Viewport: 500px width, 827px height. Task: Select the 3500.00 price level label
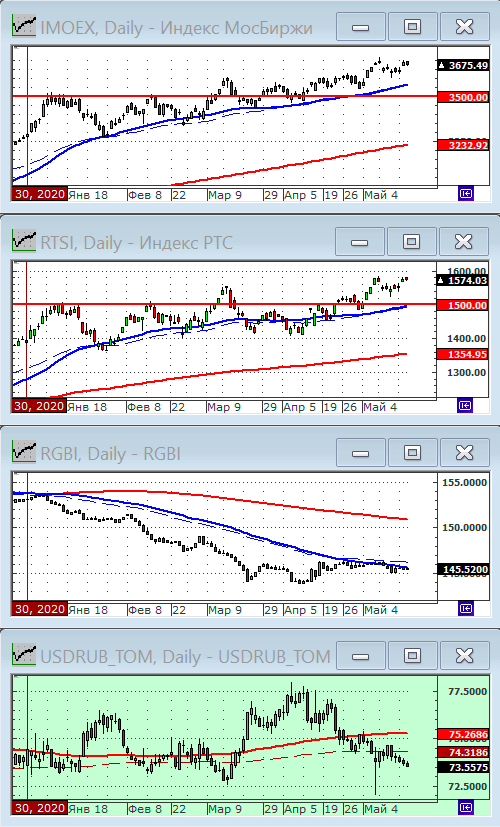(x=463, y=98)
